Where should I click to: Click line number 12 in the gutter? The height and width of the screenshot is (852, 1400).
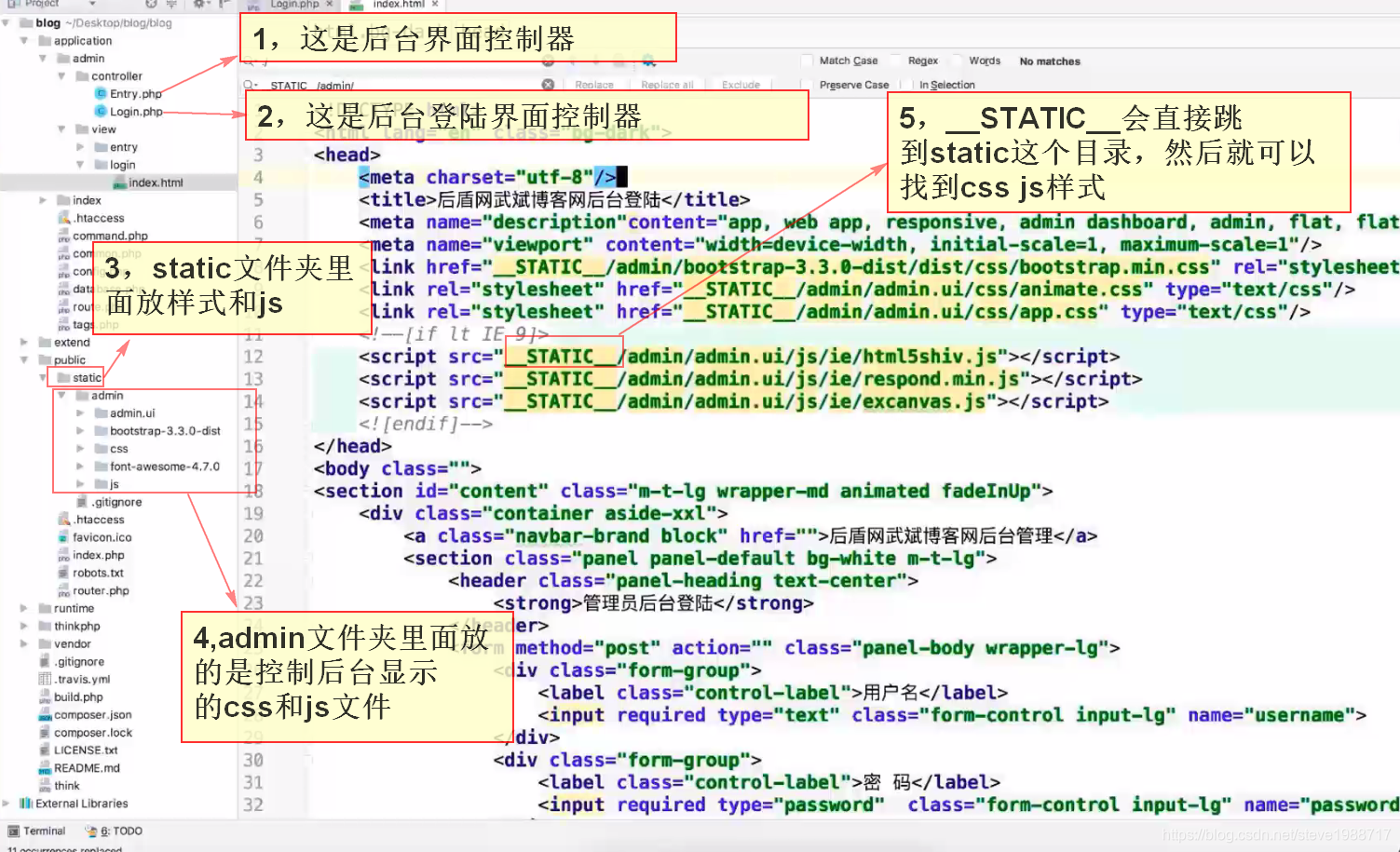253,357
